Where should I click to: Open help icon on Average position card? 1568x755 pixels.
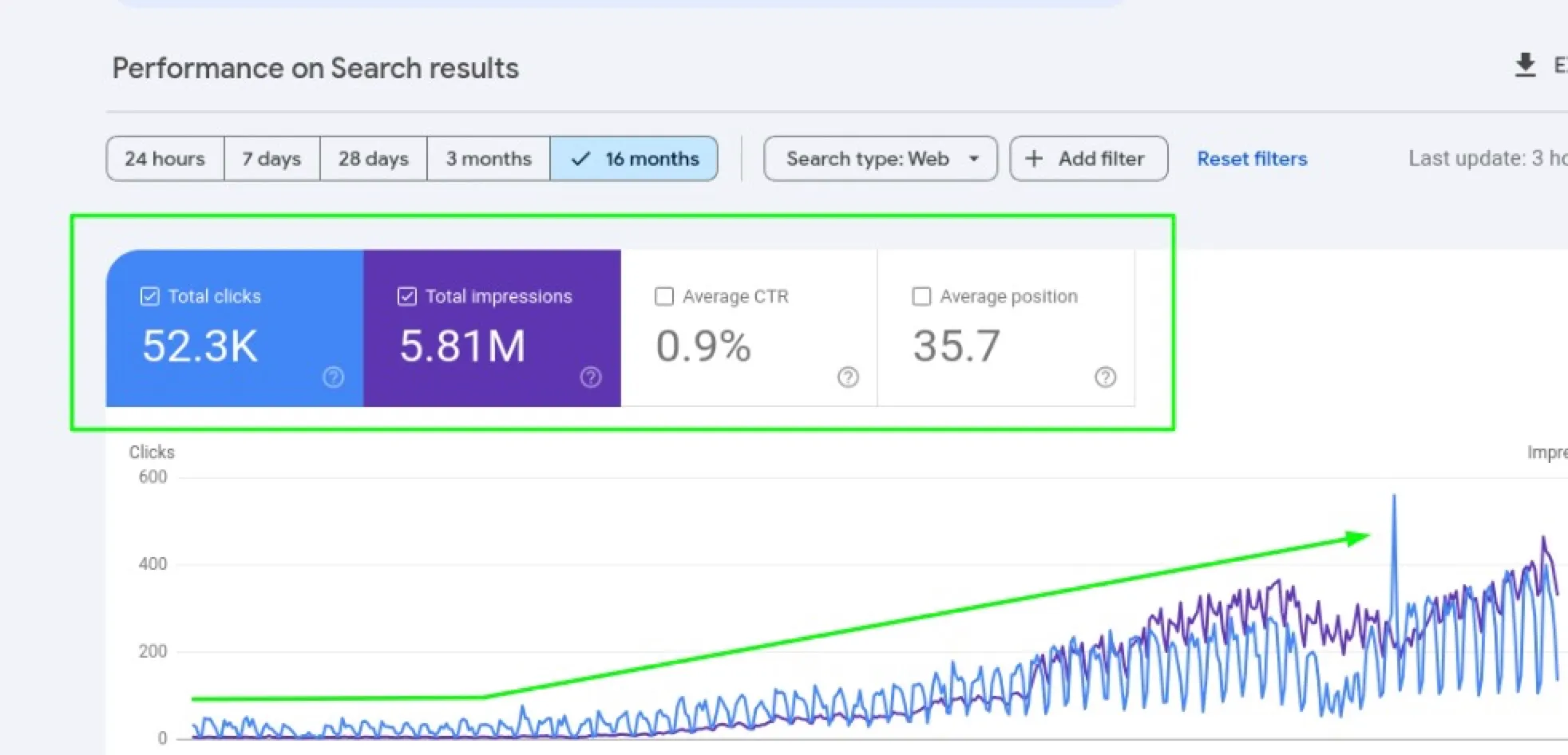coord(1105,377)
